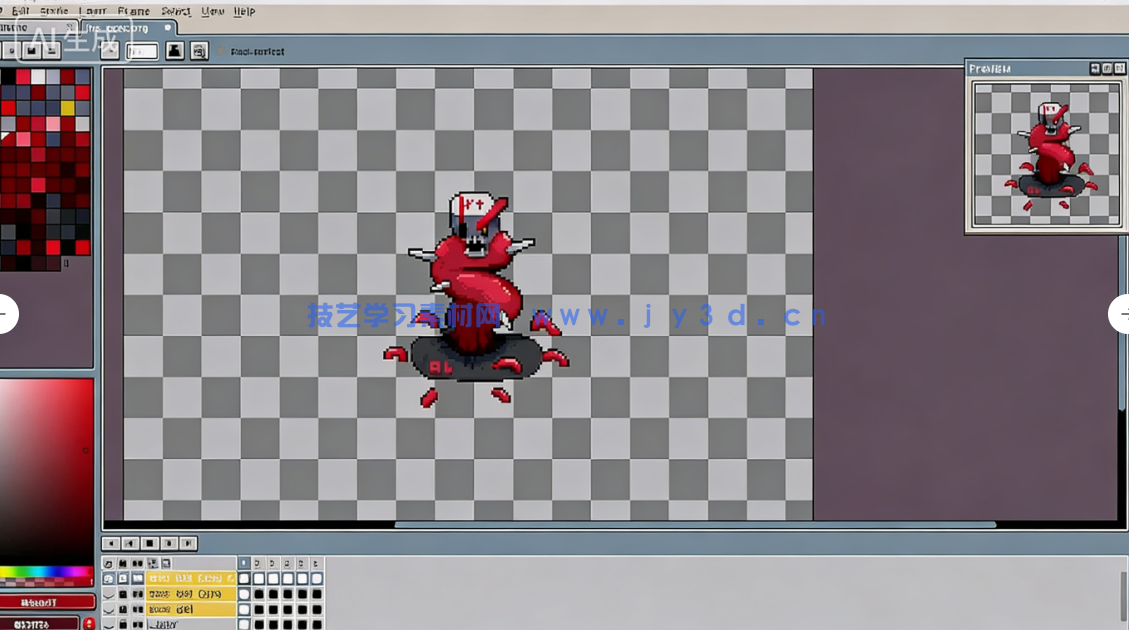Image resolution: width=1129 pixels, height=630 pixels.
Task: Open the Help menu
Action: [x=244, y=11]
